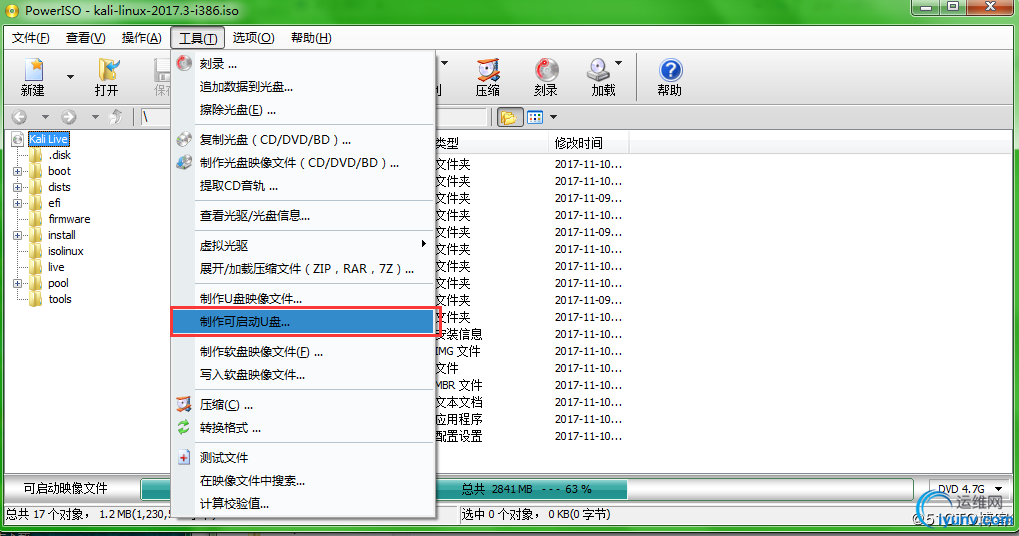Image resolution: width=1019 pixels, height=536 pixels.
Task: Select 追加数据到光盘... menu entry
Action: [303, 86]
